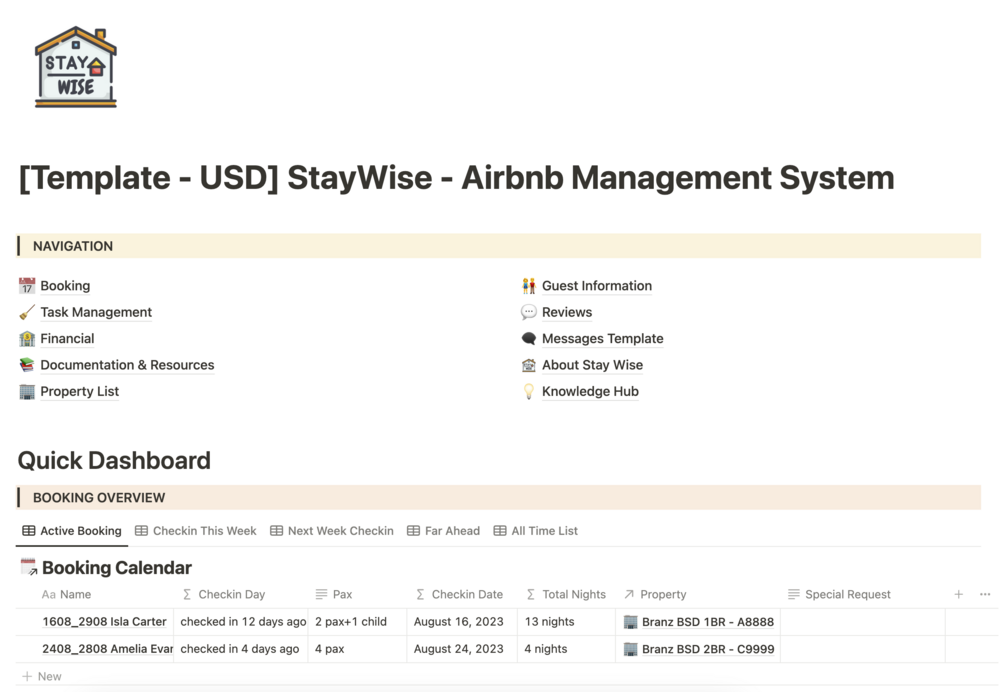Click the people icon beside Guest Information
Viewport: 1005px width, 692px height.
[x=529, y=286]
